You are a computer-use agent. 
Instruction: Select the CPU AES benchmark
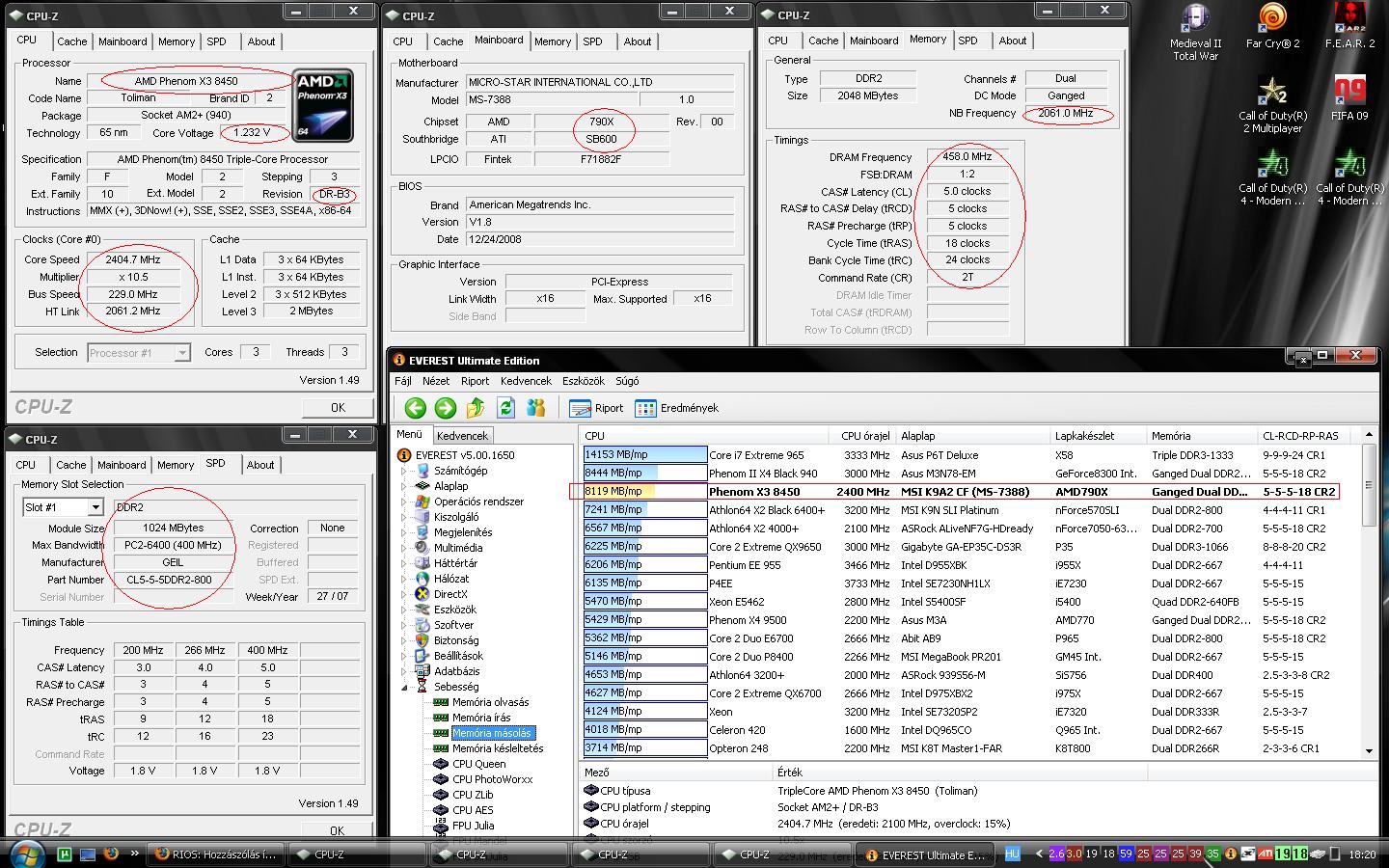[x=473, y=810]
